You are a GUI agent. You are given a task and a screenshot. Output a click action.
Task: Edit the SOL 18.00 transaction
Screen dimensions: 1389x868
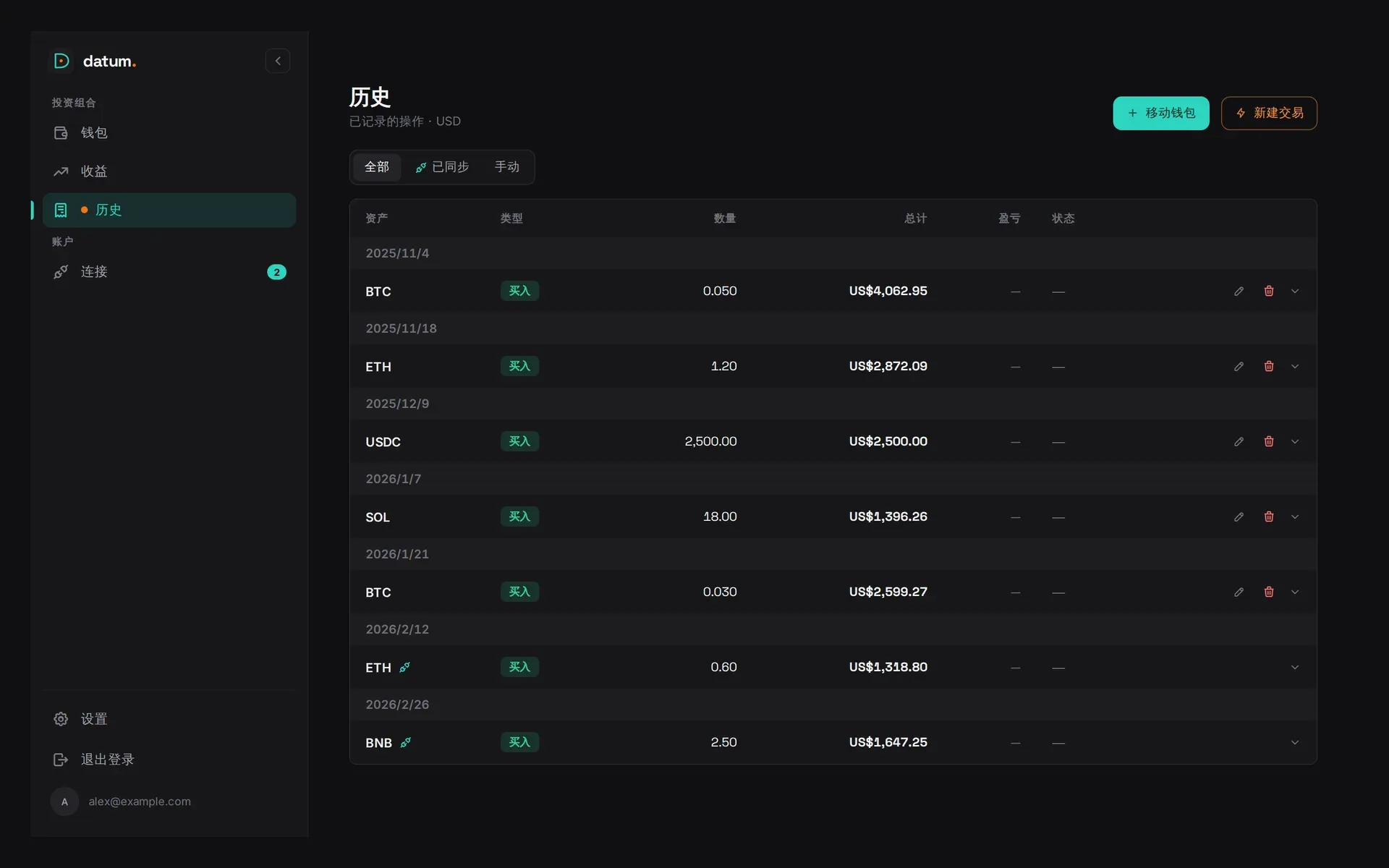pos(1239,516)
